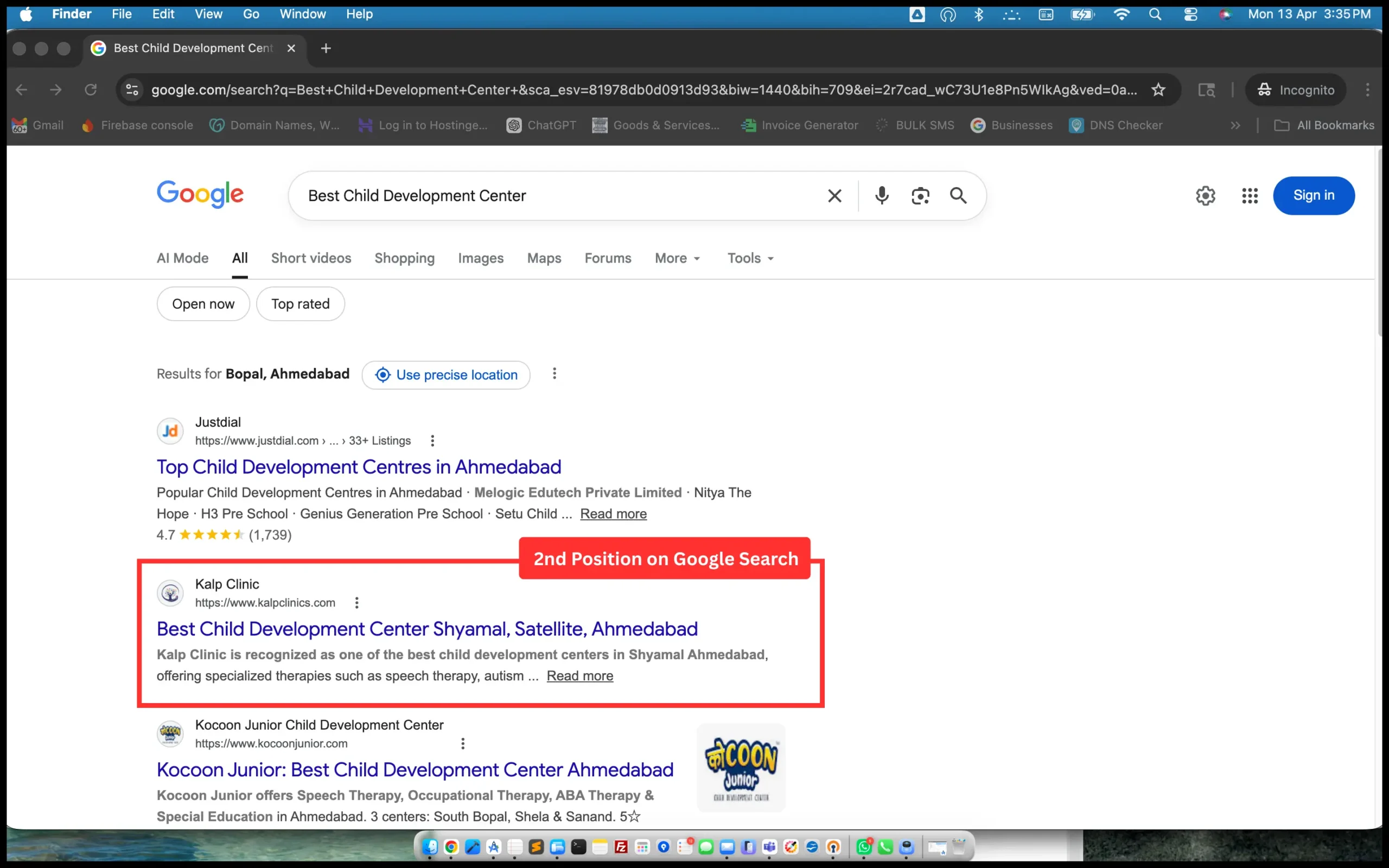Image resolution: width=1389 pixels, height=868 pixels.
Task: Switch to the AI Mode tab
Action: click(182, 258)
